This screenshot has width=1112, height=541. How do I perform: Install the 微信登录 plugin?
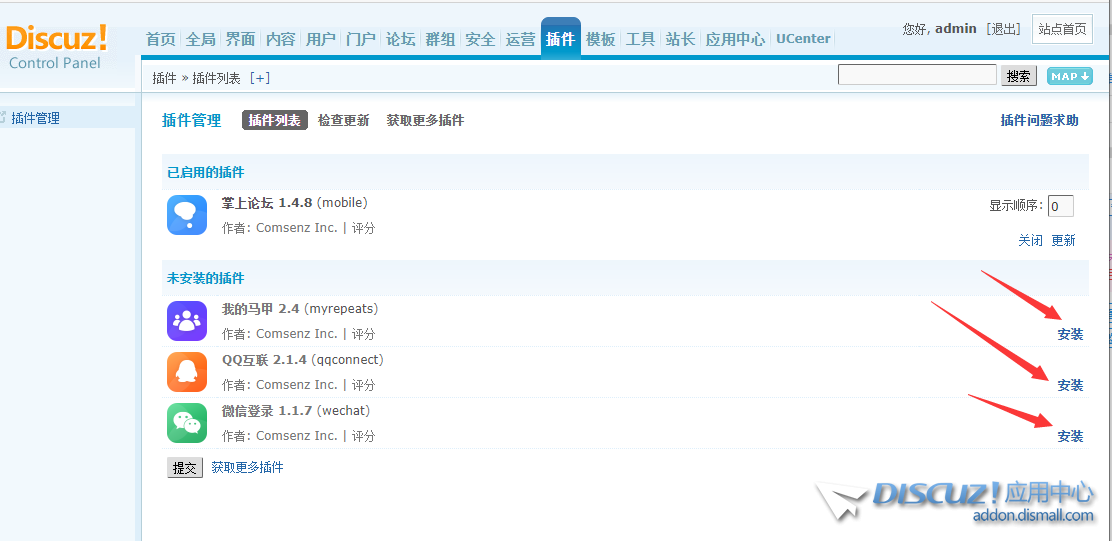(x=1070, y=436)
